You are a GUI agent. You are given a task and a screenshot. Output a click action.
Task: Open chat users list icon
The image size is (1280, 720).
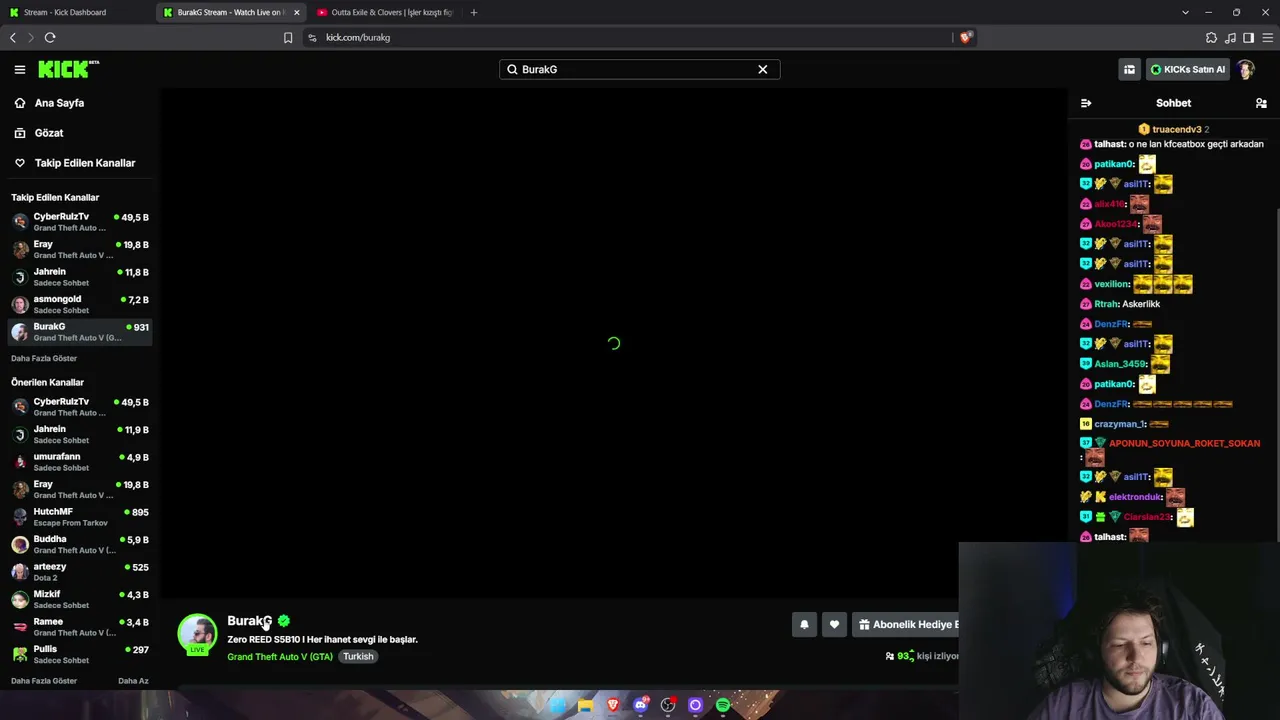pyautogui.click(x=1261, y=103)
